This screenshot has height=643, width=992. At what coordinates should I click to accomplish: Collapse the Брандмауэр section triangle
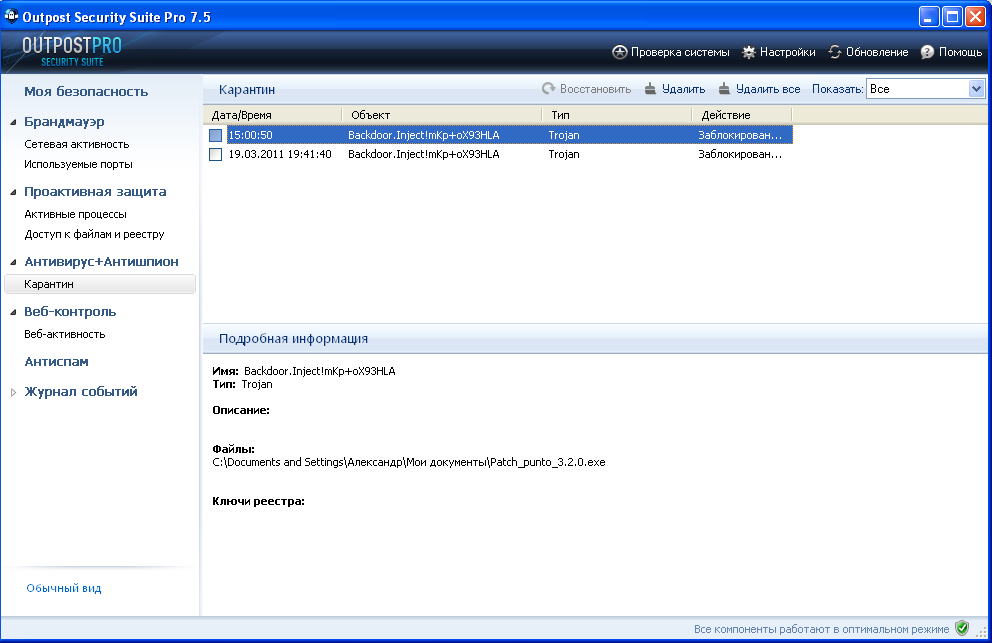[13, 122]
